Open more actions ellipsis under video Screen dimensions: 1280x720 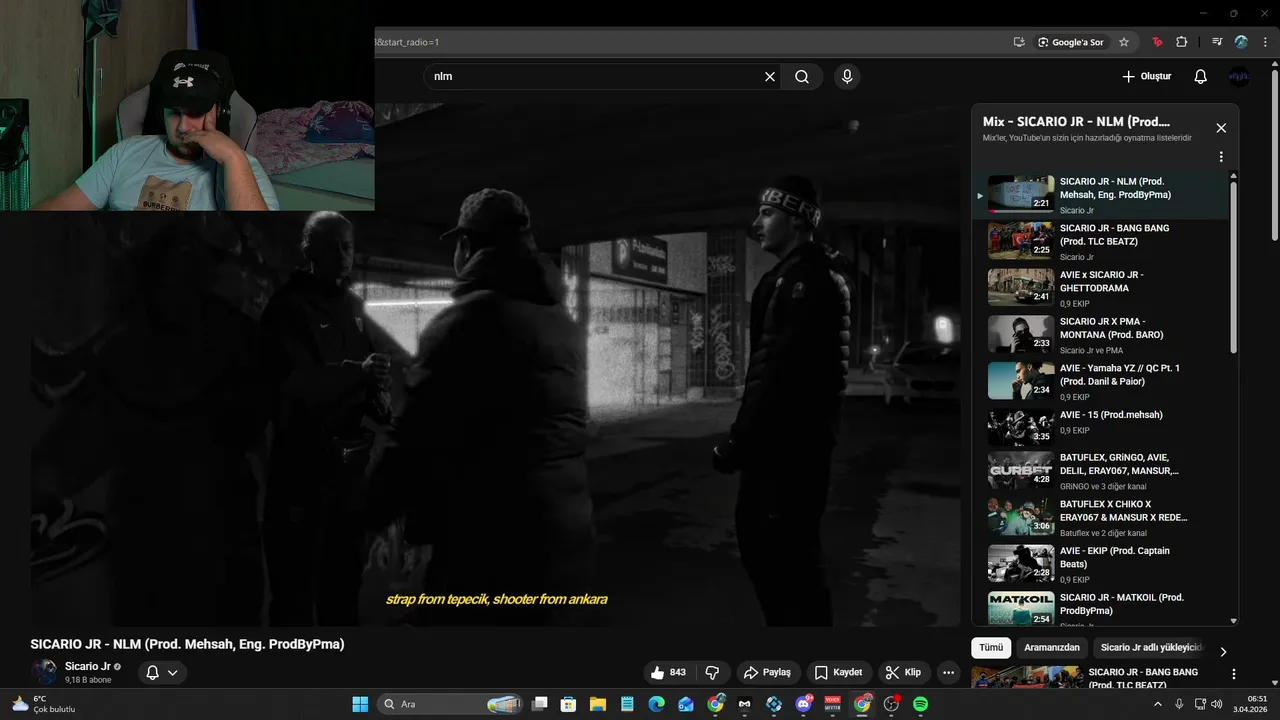click(949, 673)
